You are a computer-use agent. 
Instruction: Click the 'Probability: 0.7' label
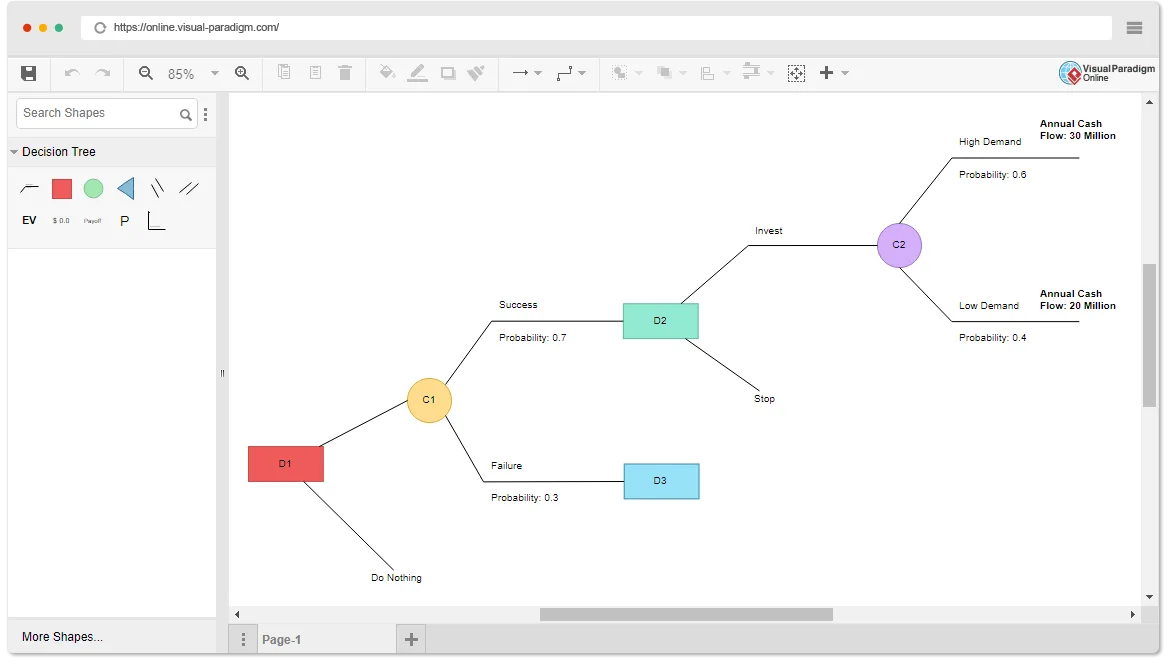pyautogui.click(x=533, y=337)
